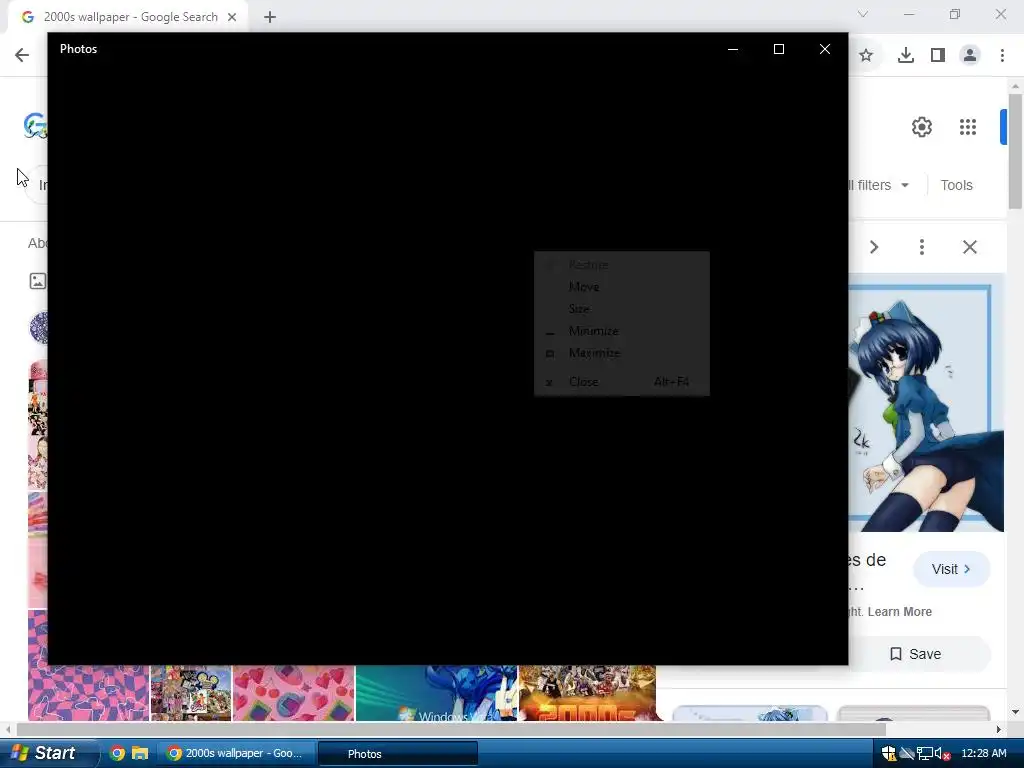Click the scroll right arrow
1024x768 pixels.
click(x=998, y=729)
